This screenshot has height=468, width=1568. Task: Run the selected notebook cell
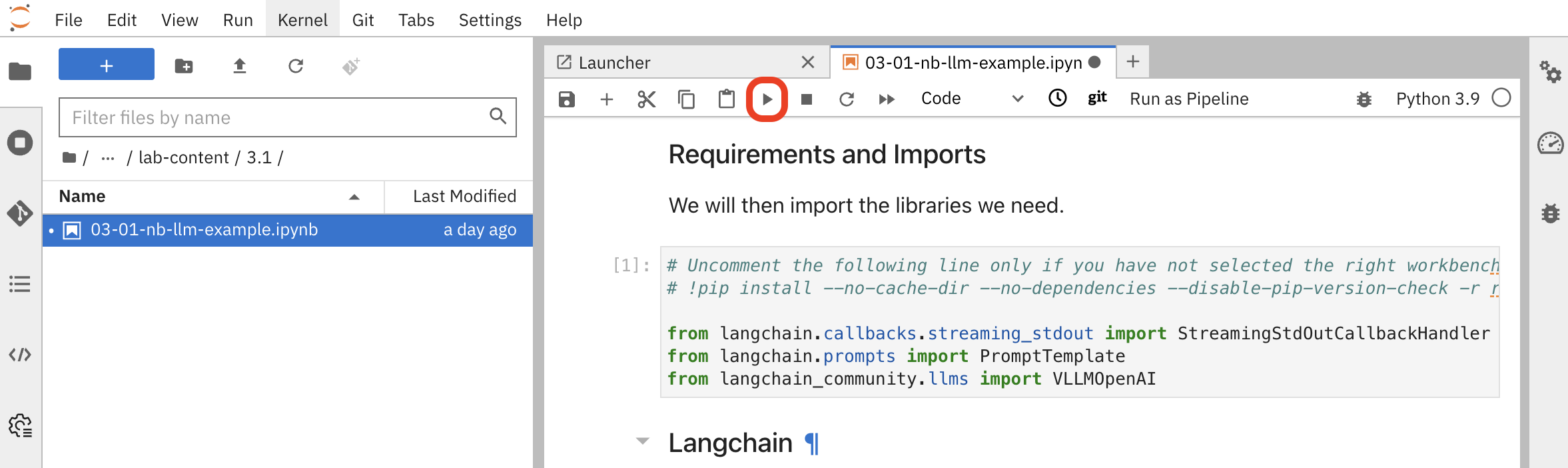[767, 99]
